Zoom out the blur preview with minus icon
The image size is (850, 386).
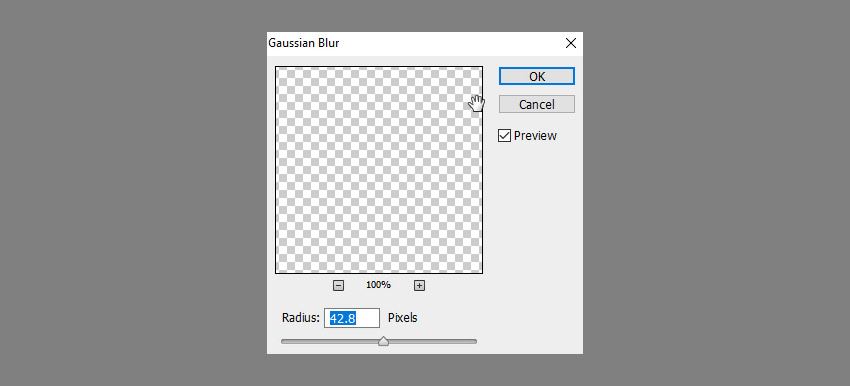(x=338, y=285)
